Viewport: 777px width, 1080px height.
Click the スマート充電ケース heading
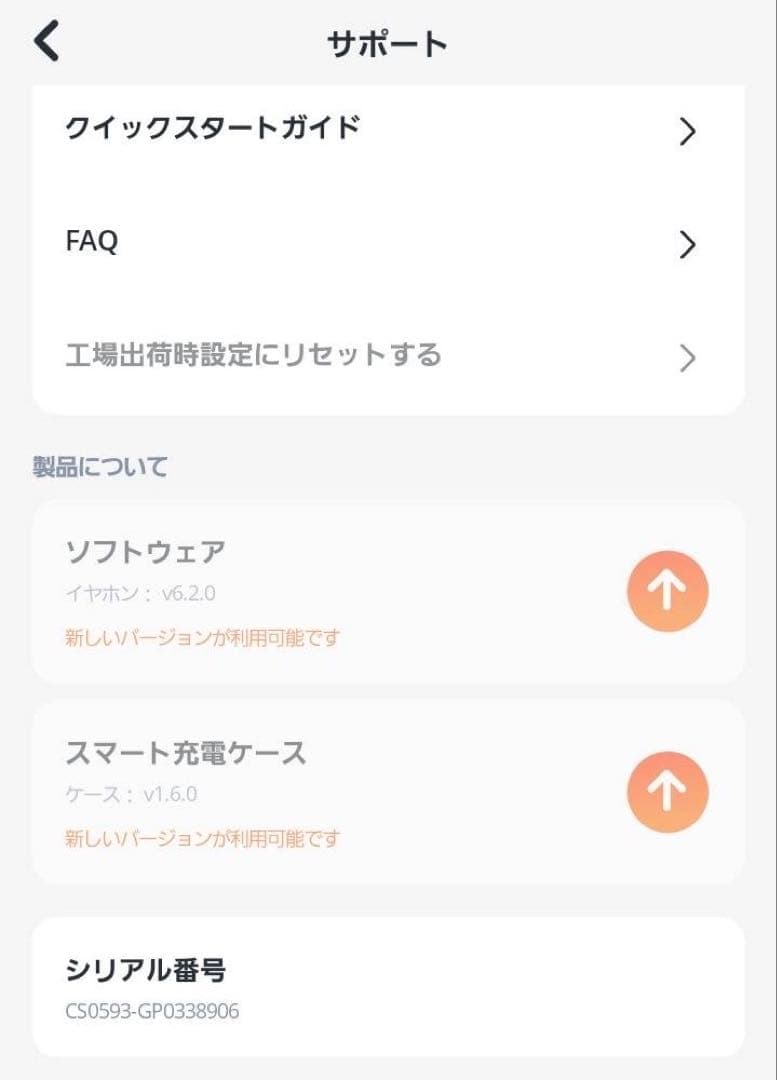point(186,752)
